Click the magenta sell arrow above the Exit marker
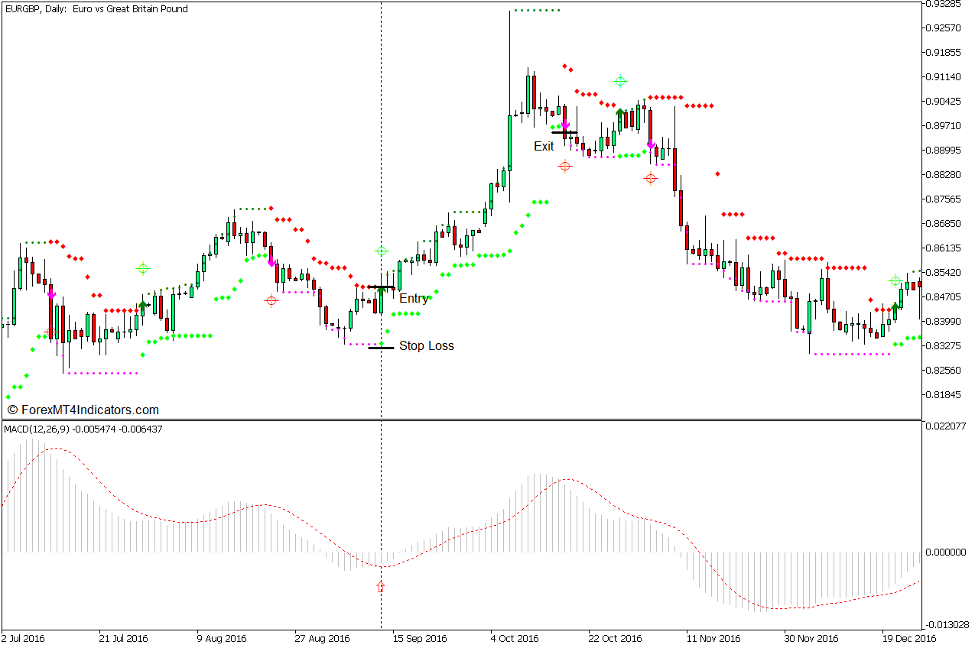The width and height of the screenshot is (977, 650). [x=565, y=125]
